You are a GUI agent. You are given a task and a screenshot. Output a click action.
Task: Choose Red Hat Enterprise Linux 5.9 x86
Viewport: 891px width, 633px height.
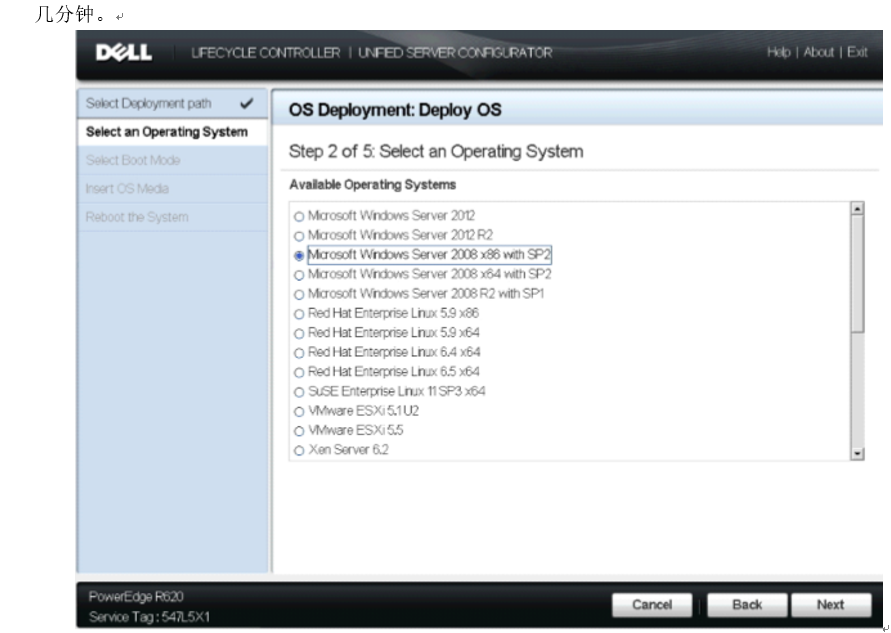point(299,314)
